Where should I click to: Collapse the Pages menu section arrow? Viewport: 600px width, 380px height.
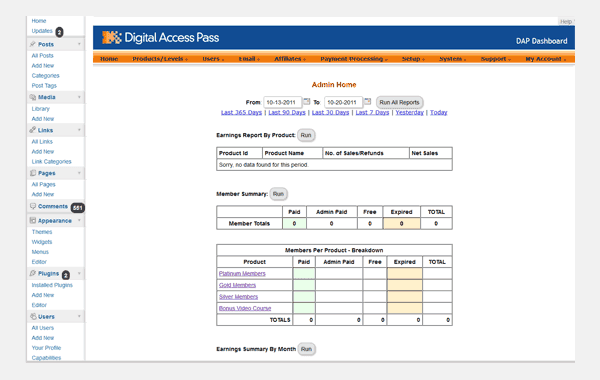tap(79, 173)
